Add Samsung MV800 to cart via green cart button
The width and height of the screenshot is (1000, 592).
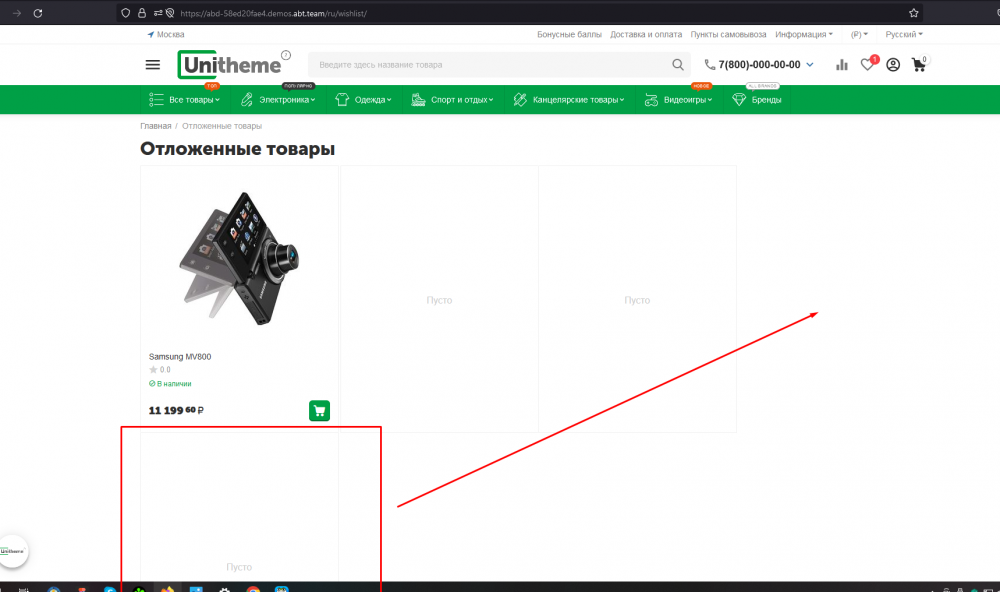(319, 410)
